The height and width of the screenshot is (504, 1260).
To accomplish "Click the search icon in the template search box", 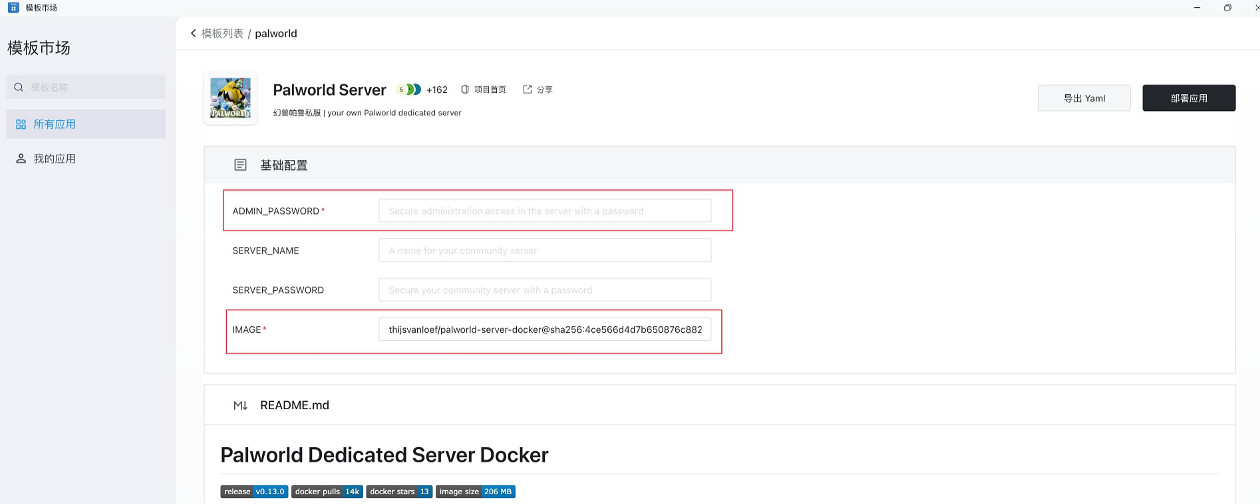I will click(19, 88).
